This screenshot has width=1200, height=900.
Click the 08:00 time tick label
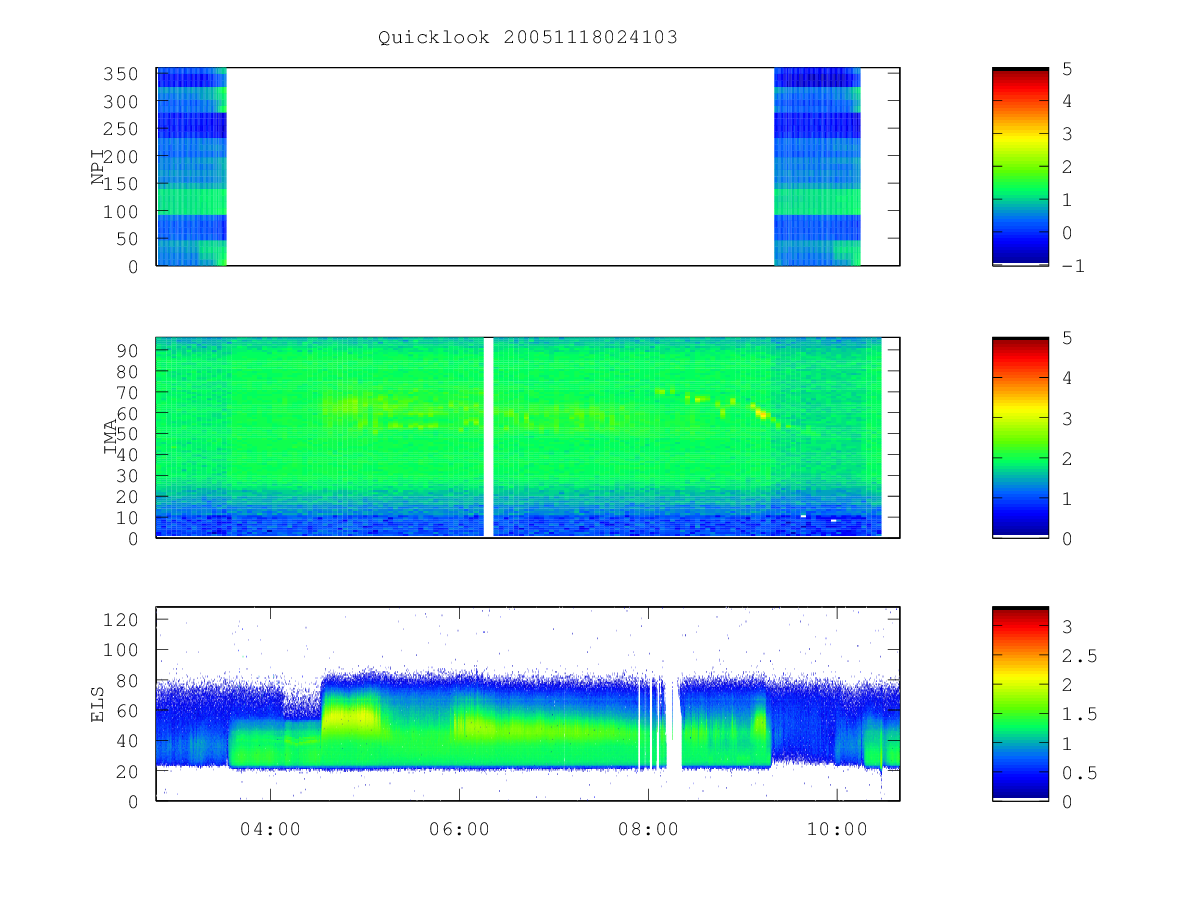point(648,829)
